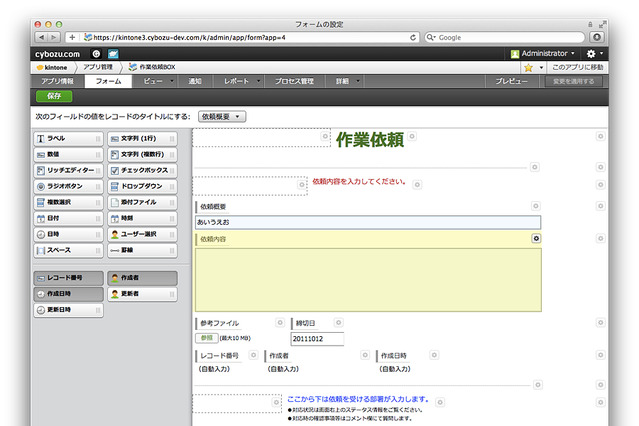Open settings gear next to 作業依頼 heading

tap(412, 136)
